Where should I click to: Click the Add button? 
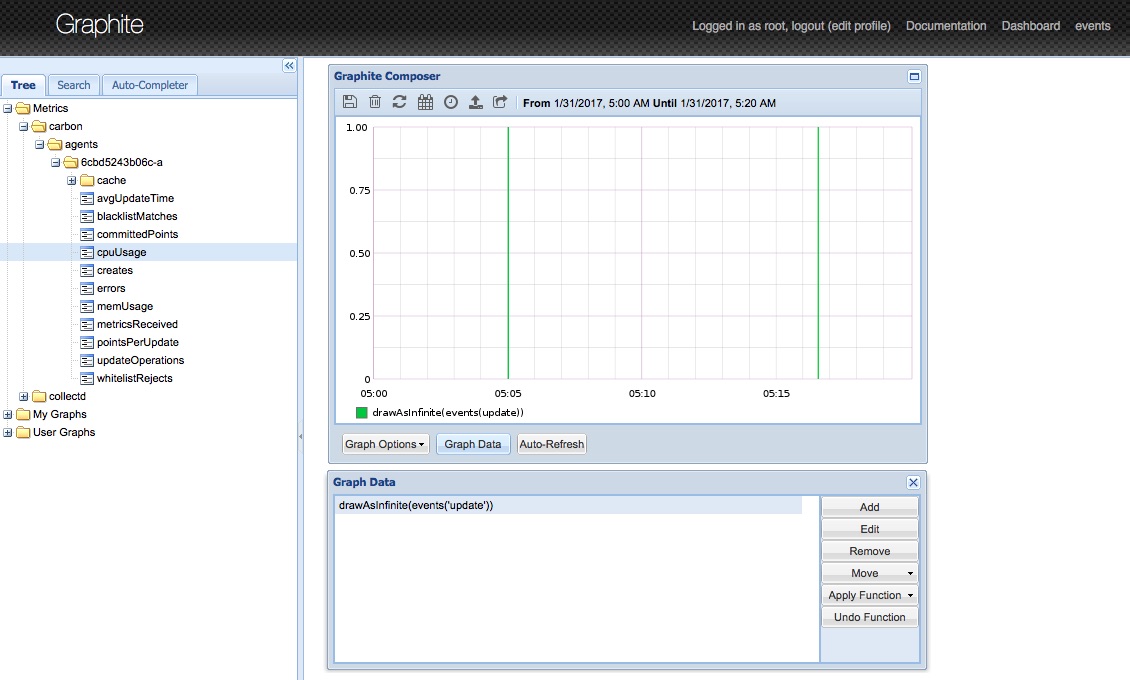point(870,507)
